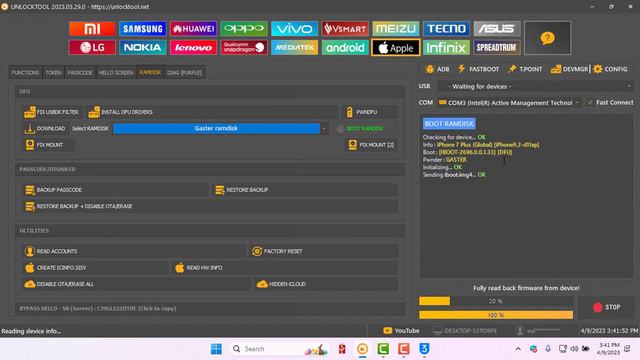The height and width of the screenshot is (360, 640).
Task: Open the Config settings
Action: click(611, 69)
